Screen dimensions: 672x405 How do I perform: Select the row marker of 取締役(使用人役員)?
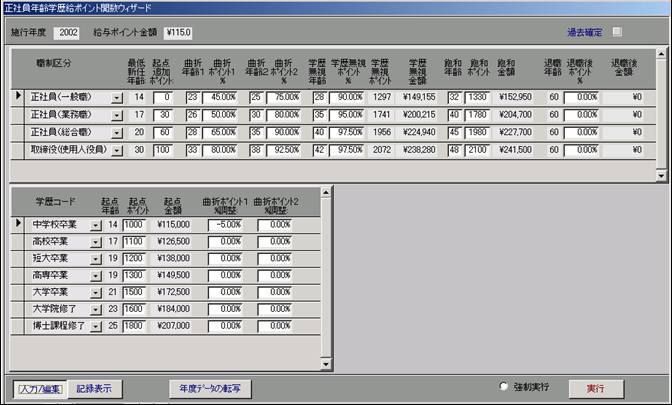click(x=18, y=150)
